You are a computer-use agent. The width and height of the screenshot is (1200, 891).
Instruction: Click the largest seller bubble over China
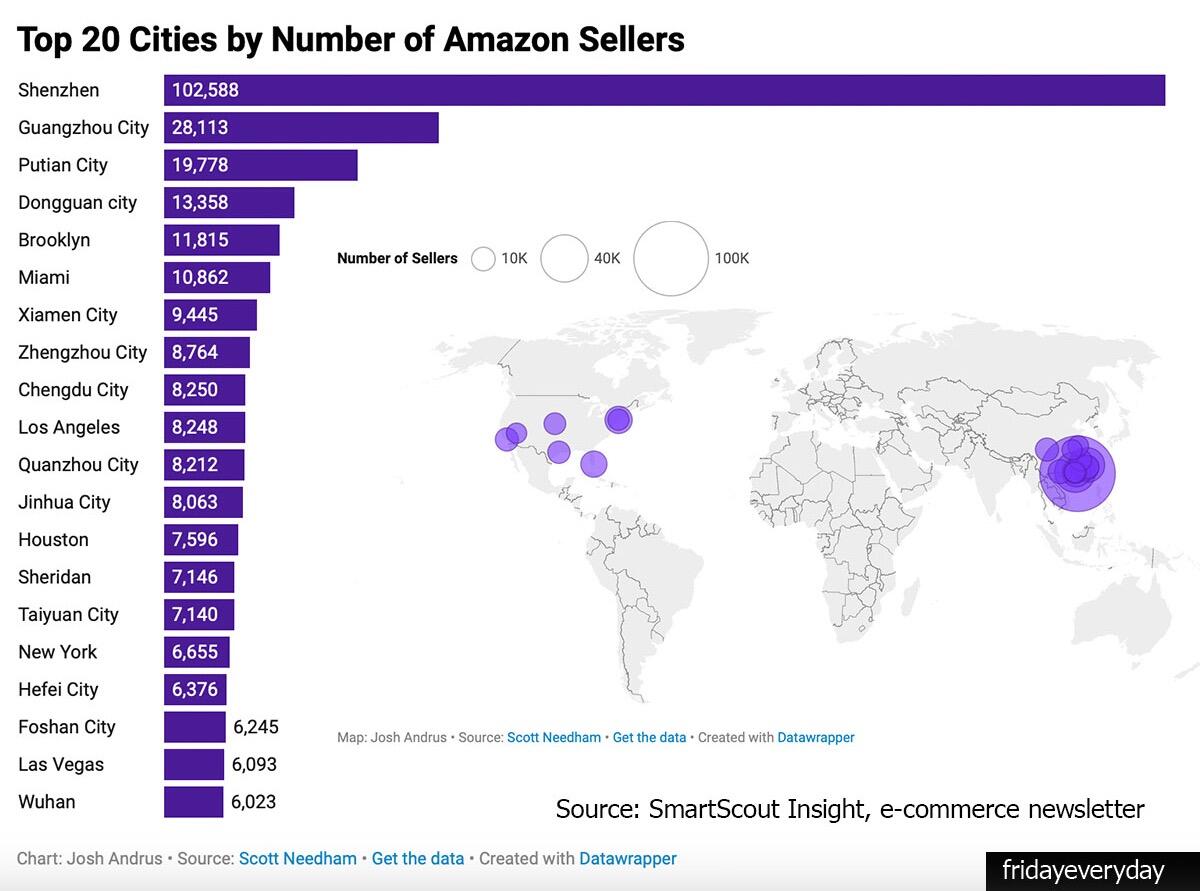coord(1077,473)
